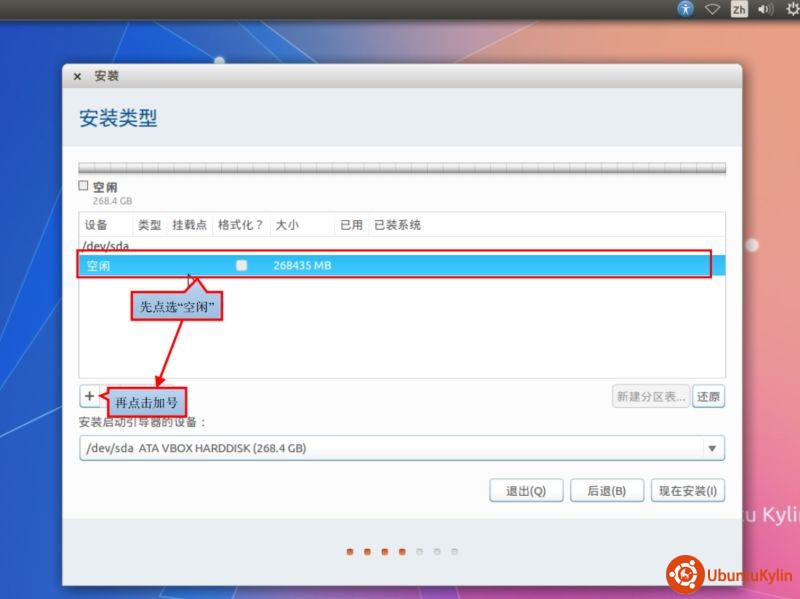Toggle the format checkbox in 空闲 row

(241, 265)
